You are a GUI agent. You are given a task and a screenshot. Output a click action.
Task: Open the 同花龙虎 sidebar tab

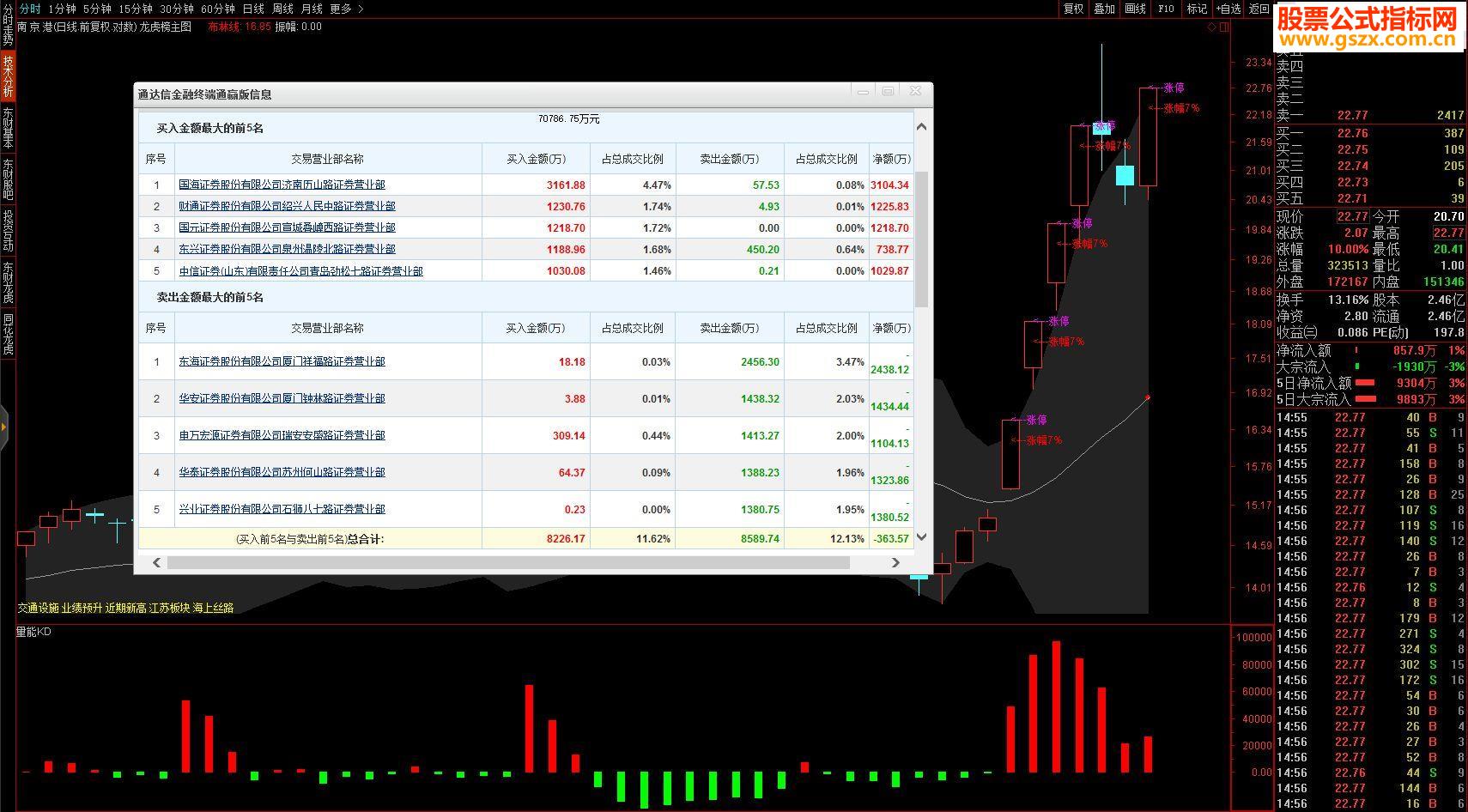coord(8,334)
